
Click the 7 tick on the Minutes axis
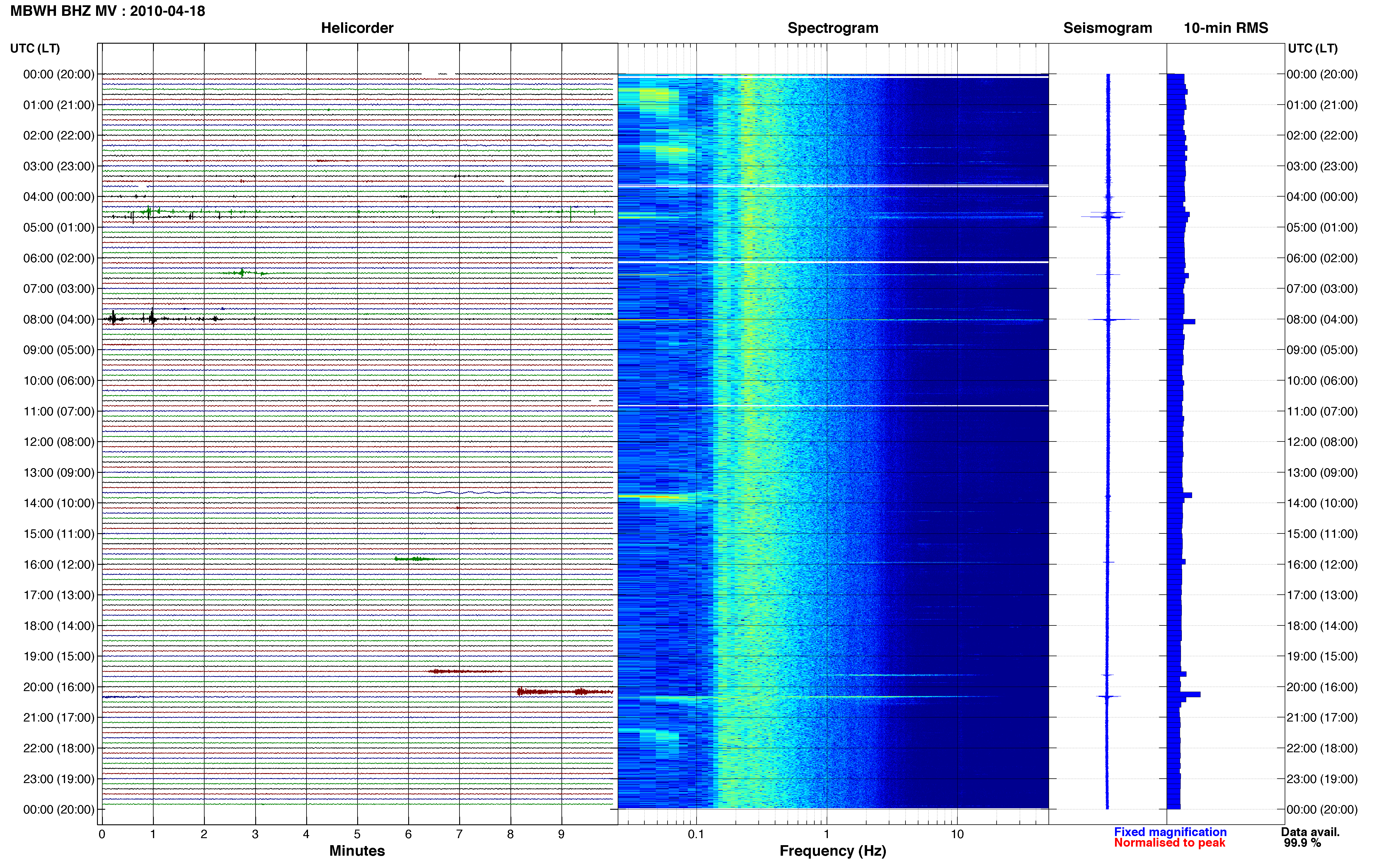(x=459, y=835)
